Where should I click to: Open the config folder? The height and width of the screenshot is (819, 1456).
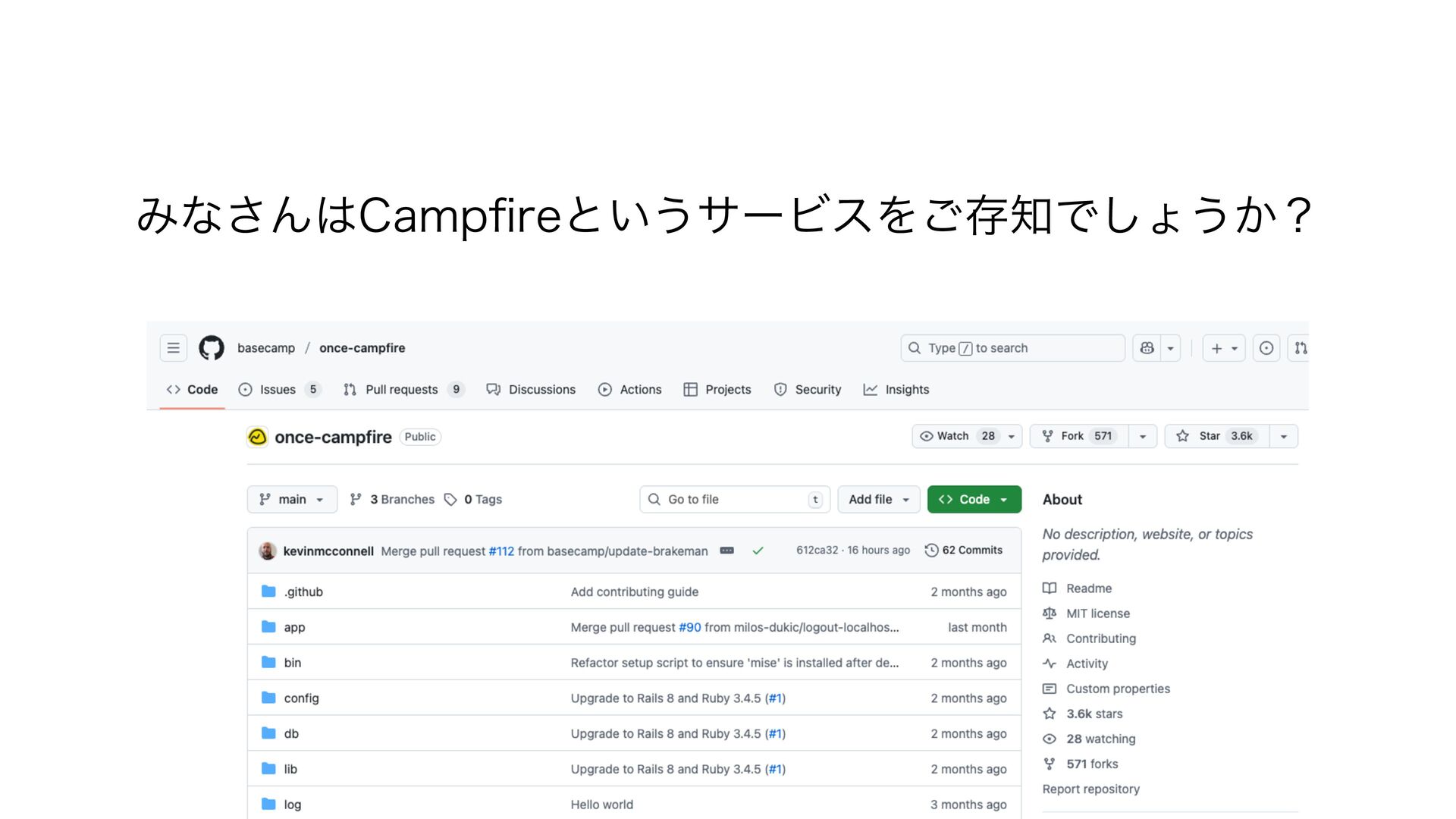point(301,698)
